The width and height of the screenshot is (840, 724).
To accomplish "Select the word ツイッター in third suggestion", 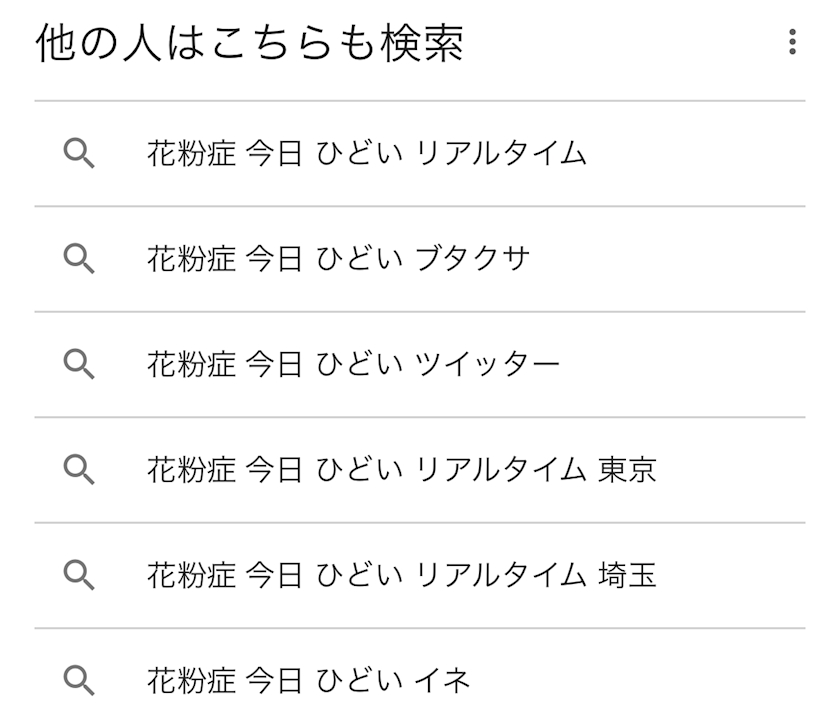I will pyautogui.click(x=487, y=364).
